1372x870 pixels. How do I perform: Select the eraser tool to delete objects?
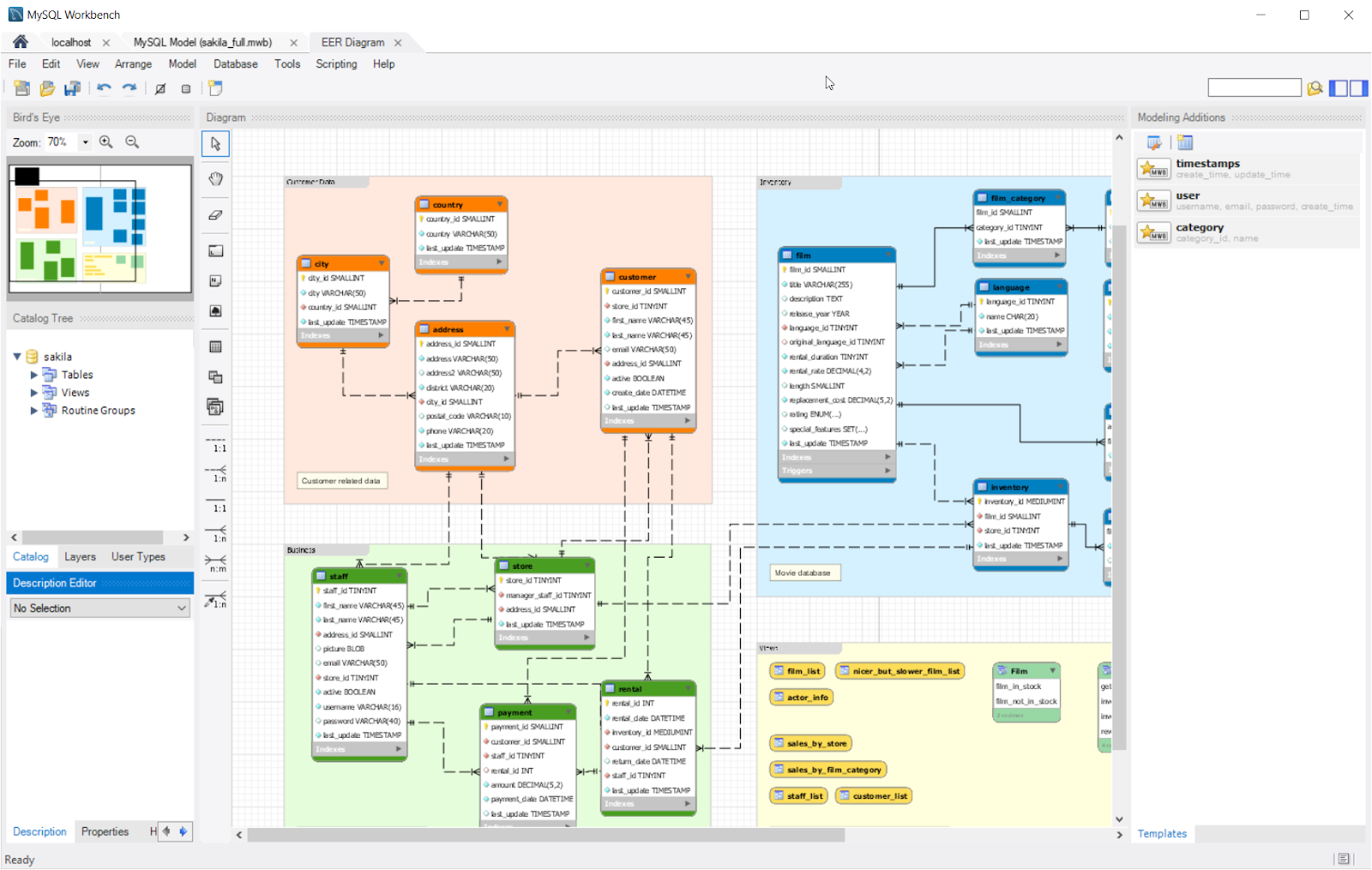[214, 214]
